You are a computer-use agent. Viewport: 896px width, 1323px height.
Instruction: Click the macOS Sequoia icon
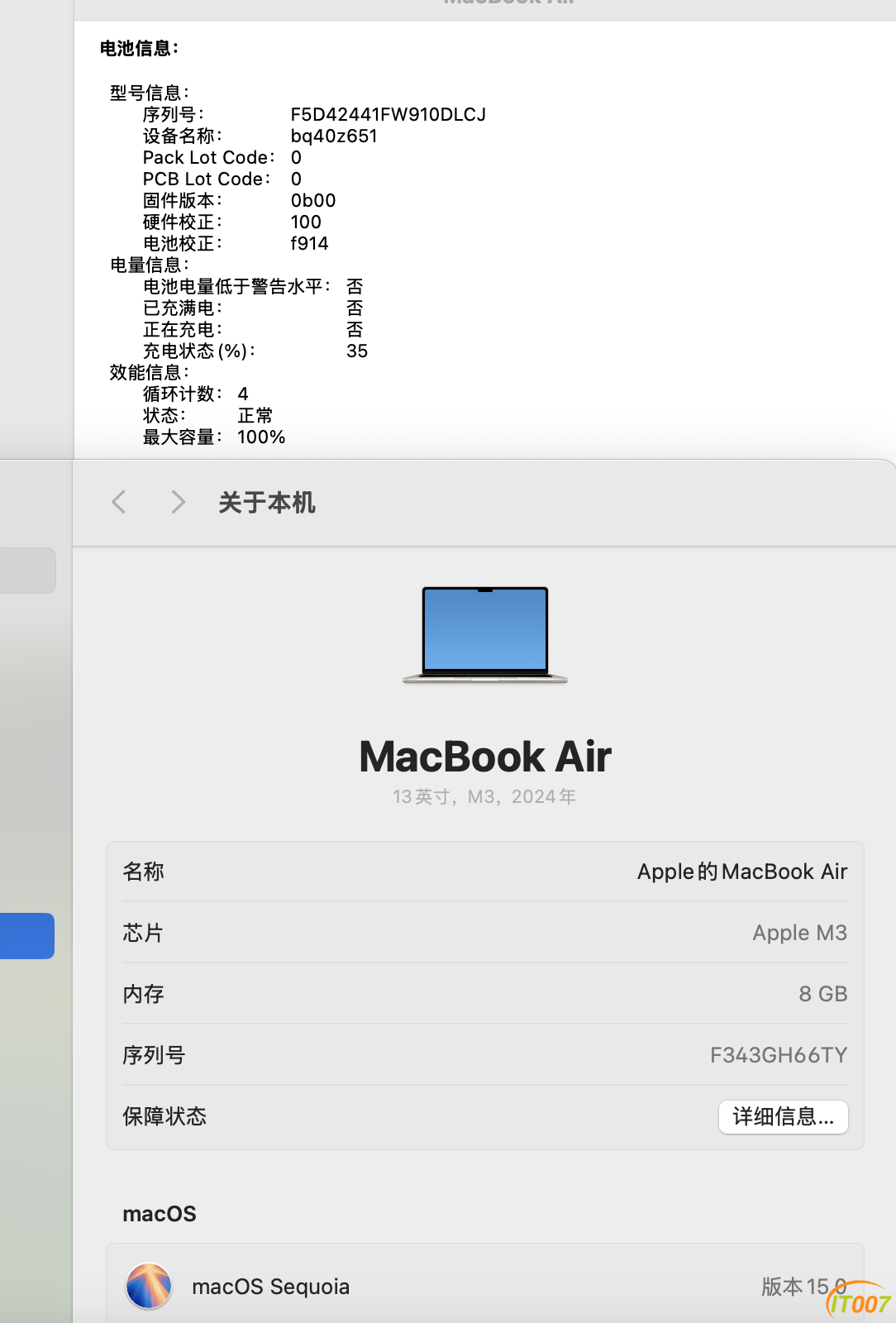click(x=149, y=1287)
